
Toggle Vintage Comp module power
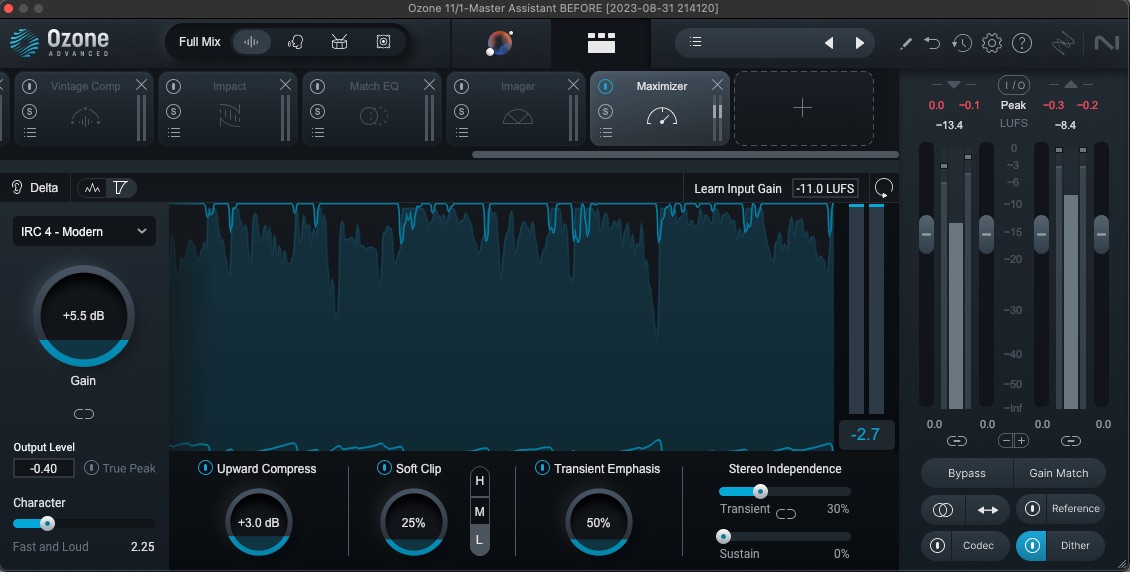[30, 86]
